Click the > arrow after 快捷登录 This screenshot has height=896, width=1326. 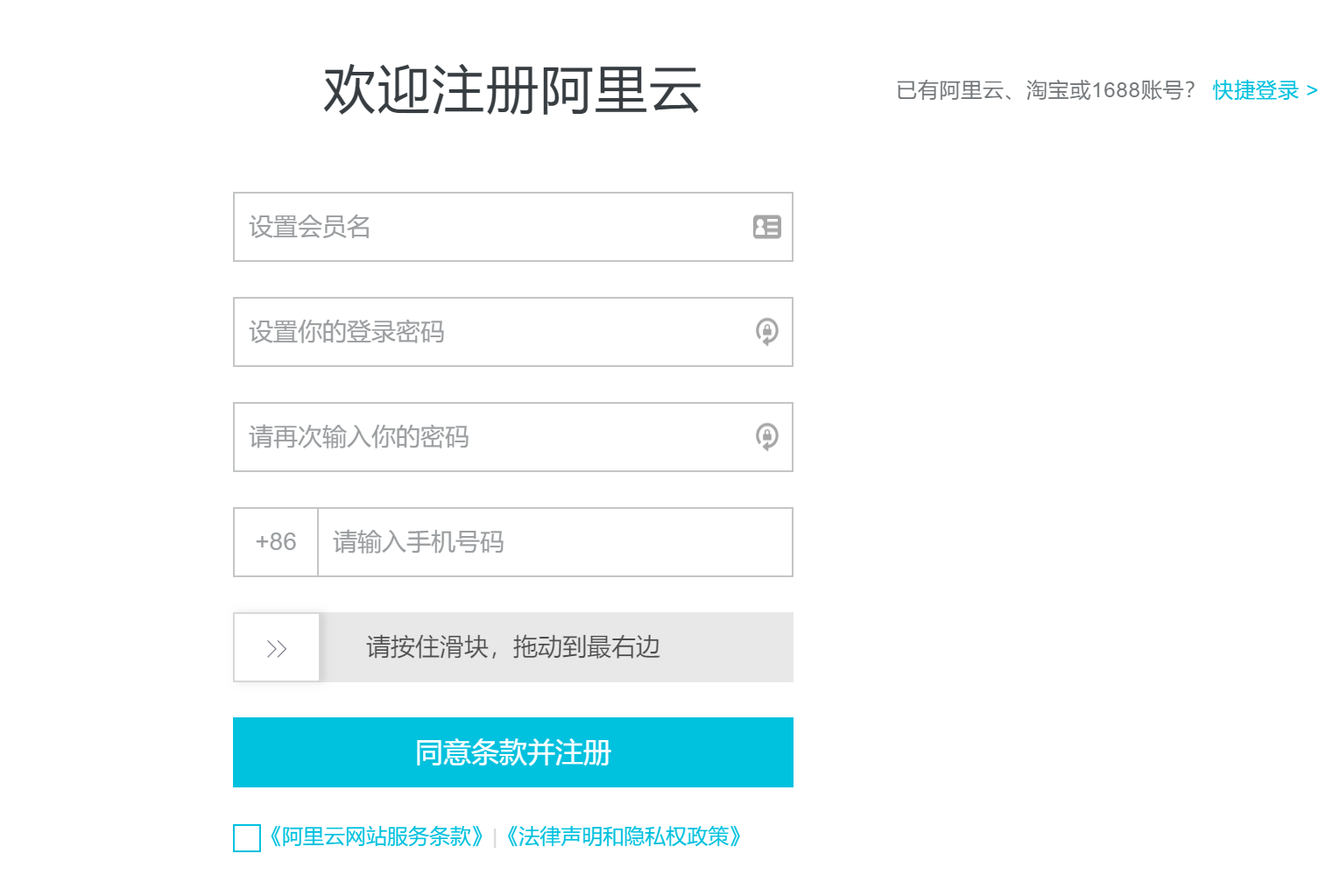(x=1311, y=90)
